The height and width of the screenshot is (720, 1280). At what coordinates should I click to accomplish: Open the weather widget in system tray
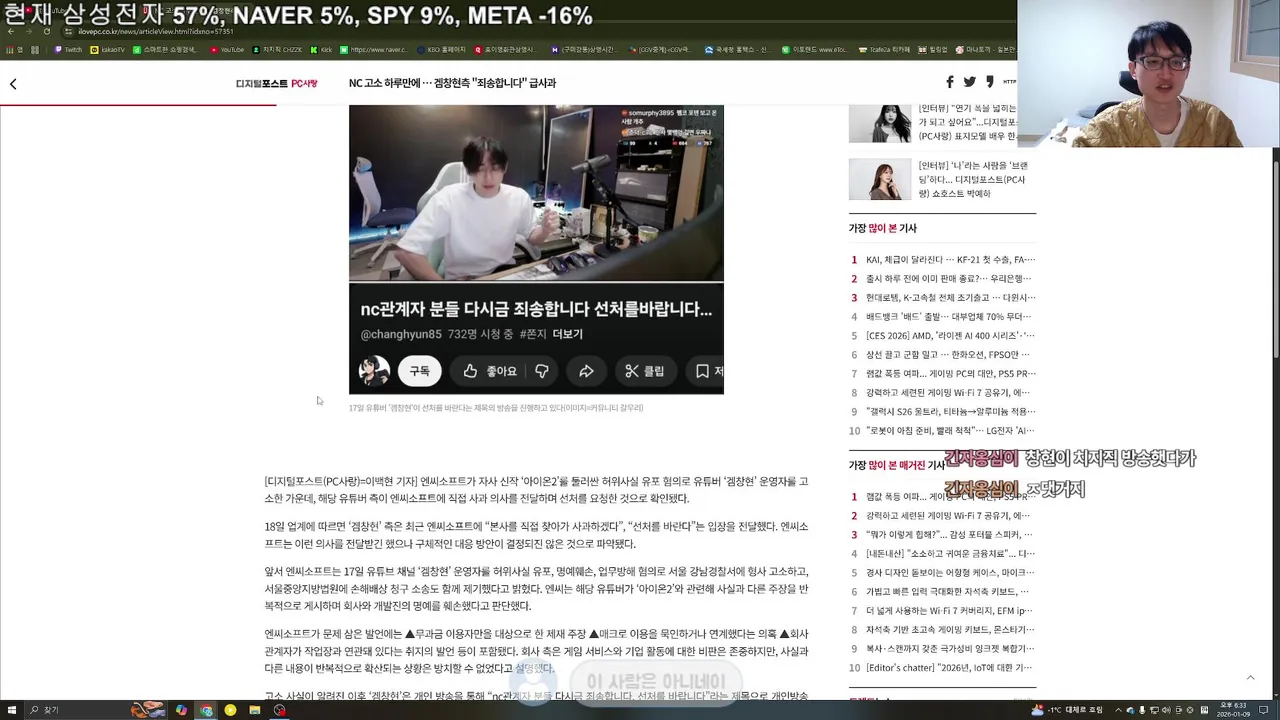pos(1067,710)
